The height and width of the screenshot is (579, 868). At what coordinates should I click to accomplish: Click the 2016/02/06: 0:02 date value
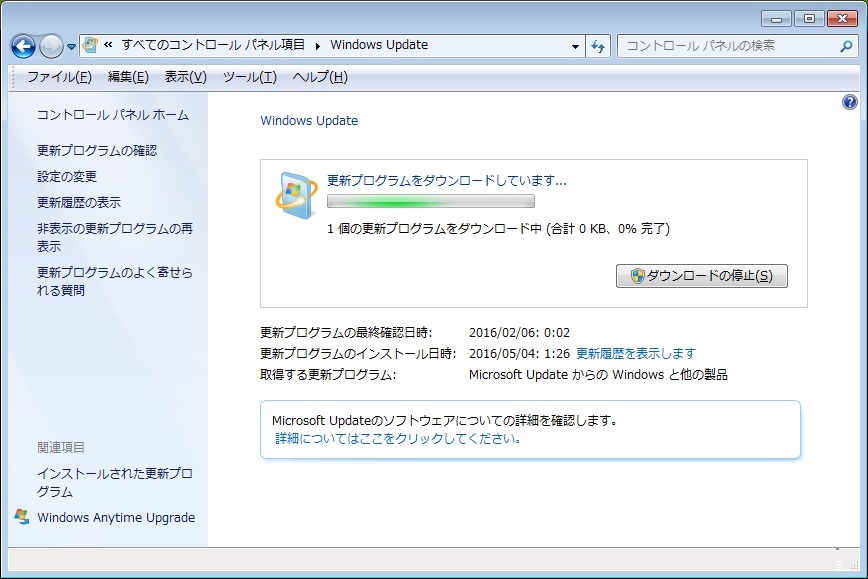pos(519,333)
